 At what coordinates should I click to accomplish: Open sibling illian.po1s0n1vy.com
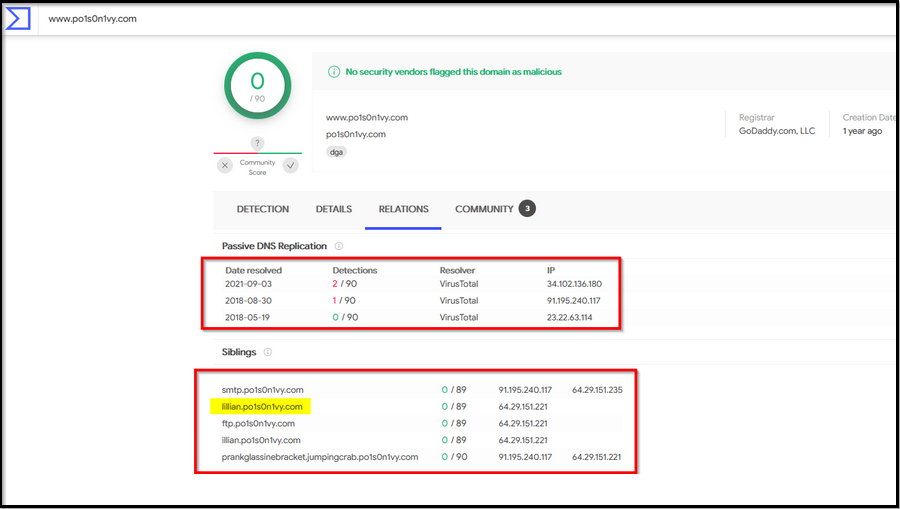point(261,440)
